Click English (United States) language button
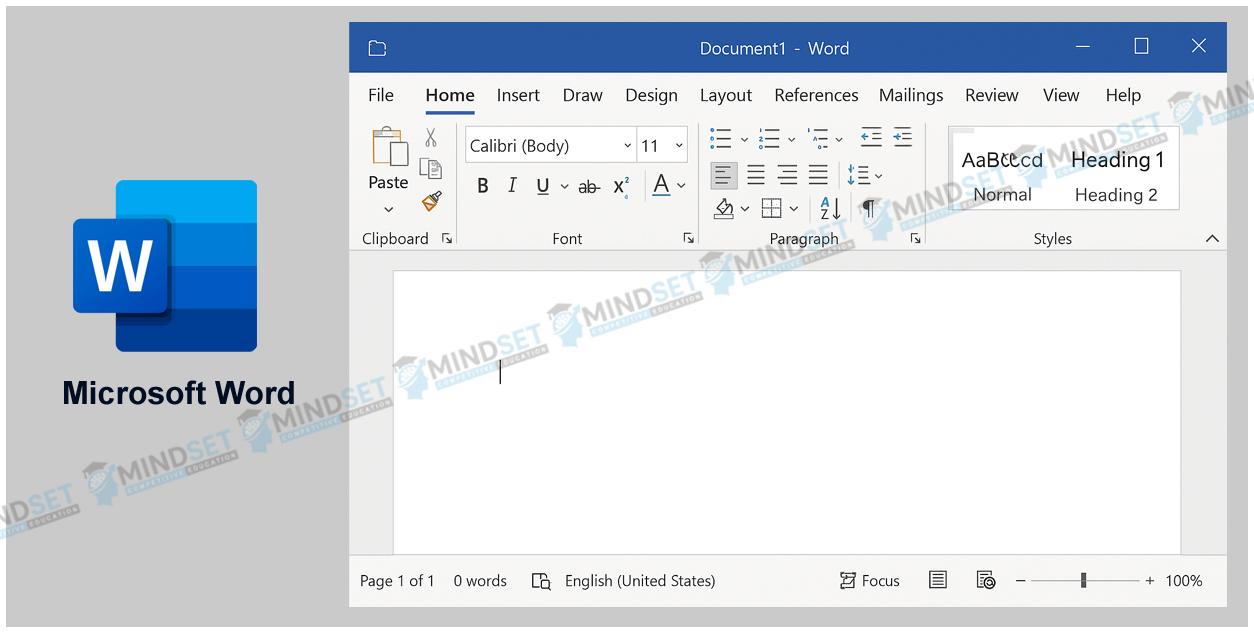Viewport: 1254px width, 633px height. 639,581
